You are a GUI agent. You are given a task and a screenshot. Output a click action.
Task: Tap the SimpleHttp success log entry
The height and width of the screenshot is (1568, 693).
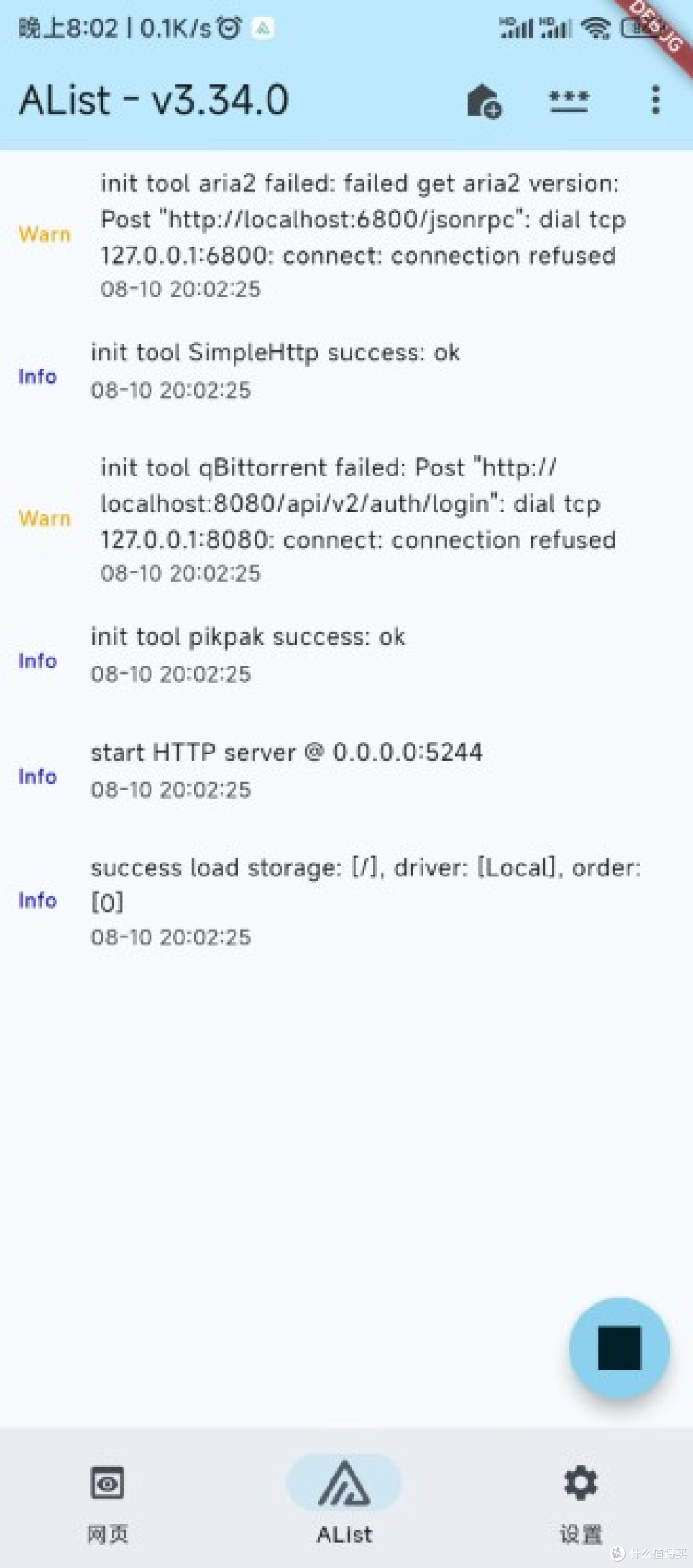tap(276, 370)
